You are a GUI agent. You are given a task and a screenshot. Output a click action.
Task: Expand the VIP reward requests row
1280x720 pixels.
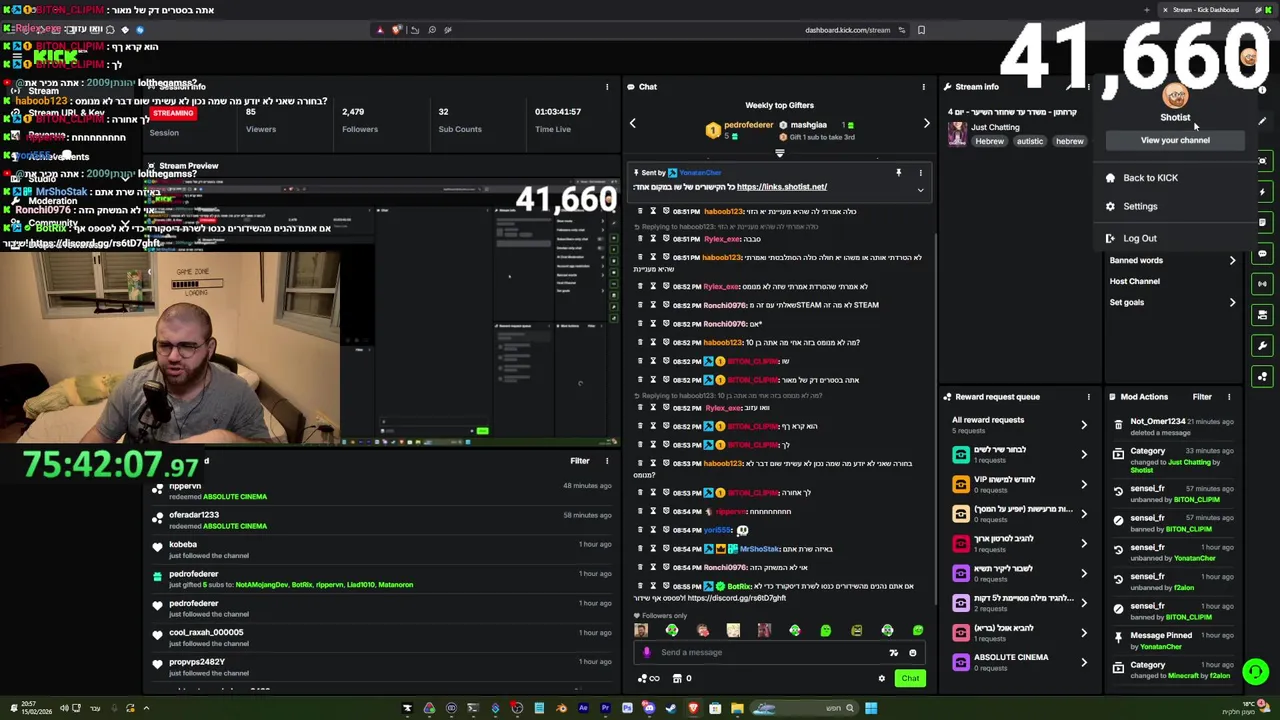(1020, 484)
